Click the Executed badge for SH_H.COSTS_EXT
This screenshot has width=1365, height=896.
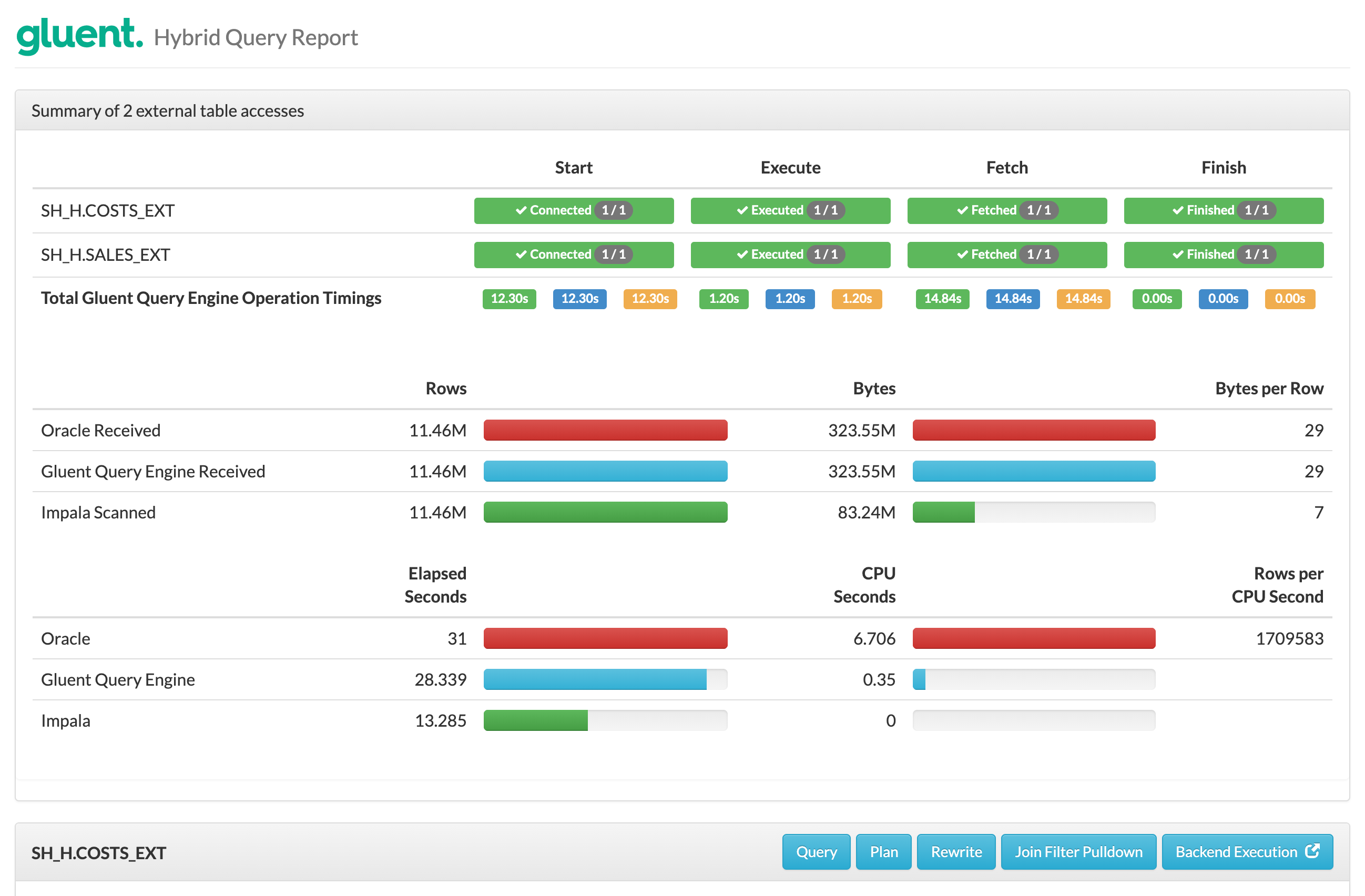coord(790,210)
